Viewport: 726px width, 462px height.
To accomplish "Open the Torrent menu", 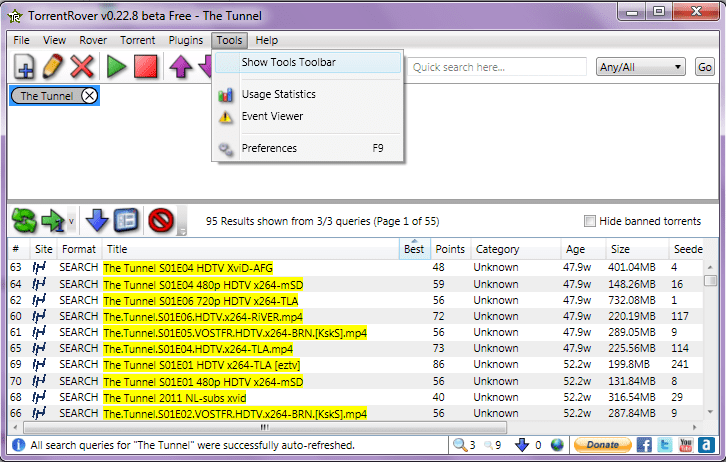I will pyautogui.click(x=138, y=40).
